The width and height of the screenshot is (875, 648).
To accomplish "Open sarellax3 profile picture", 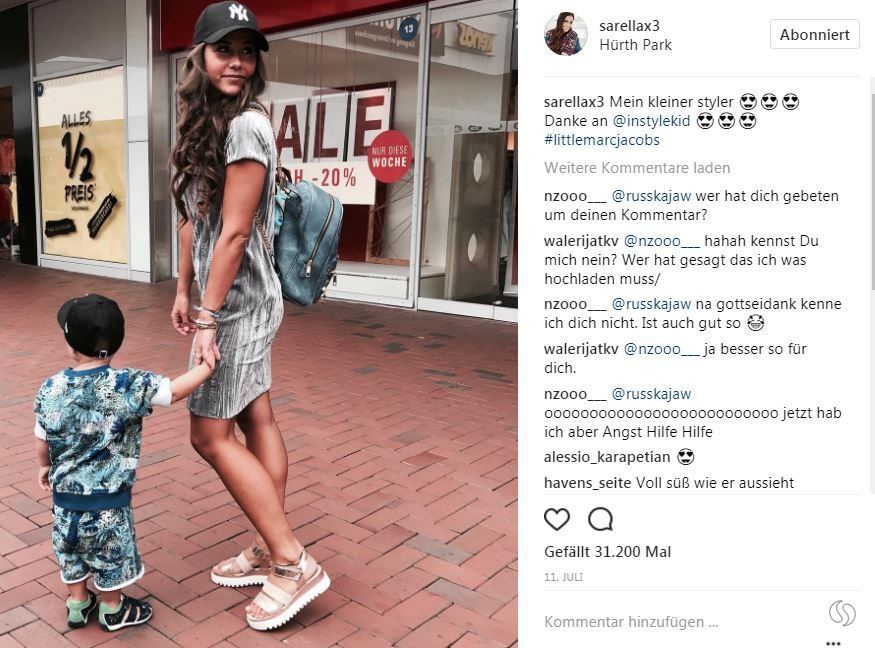I will tap(565, 35).
